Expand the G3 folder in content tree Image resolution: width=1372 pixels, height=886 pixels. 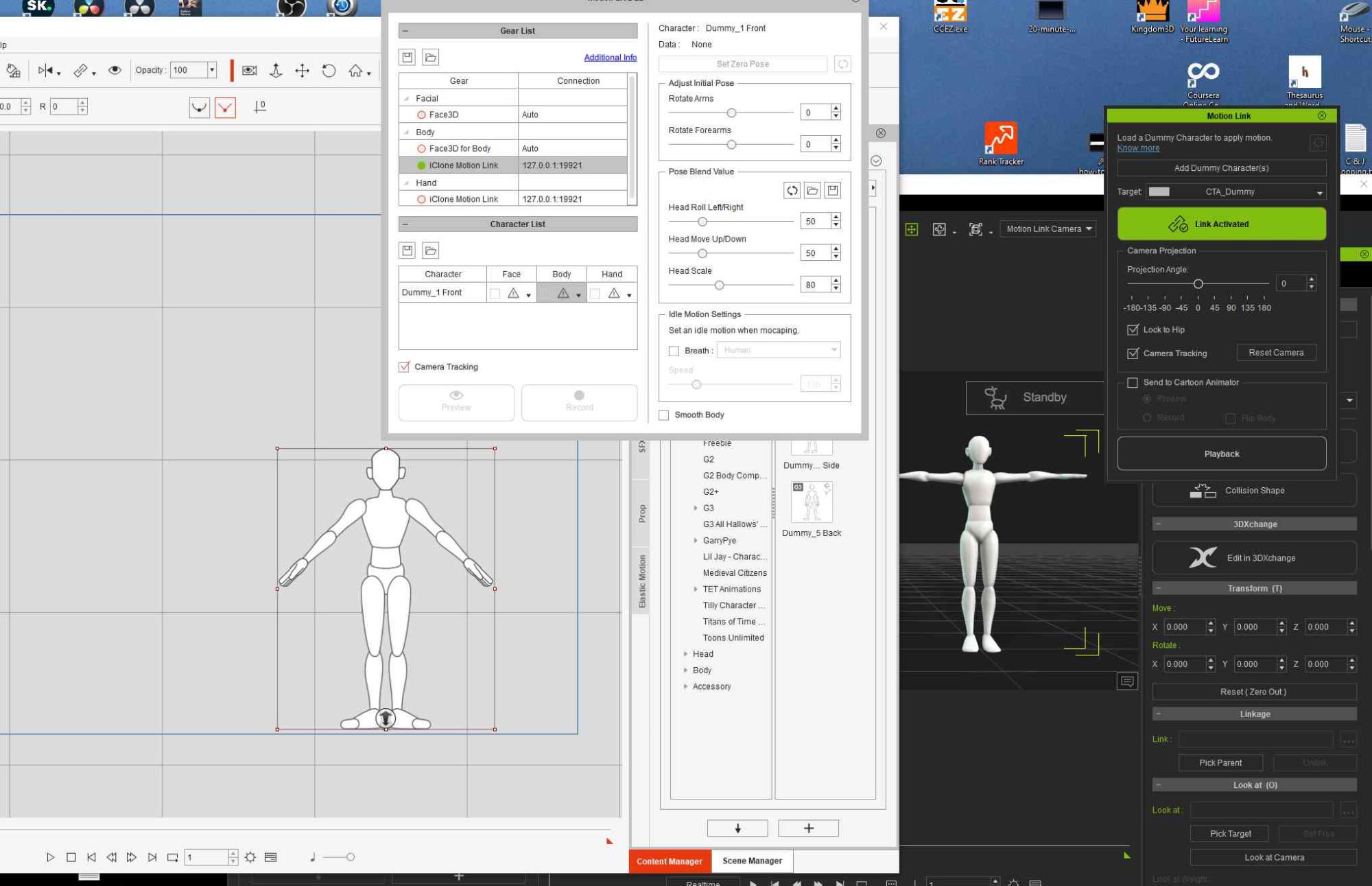(x=696, y=508)
